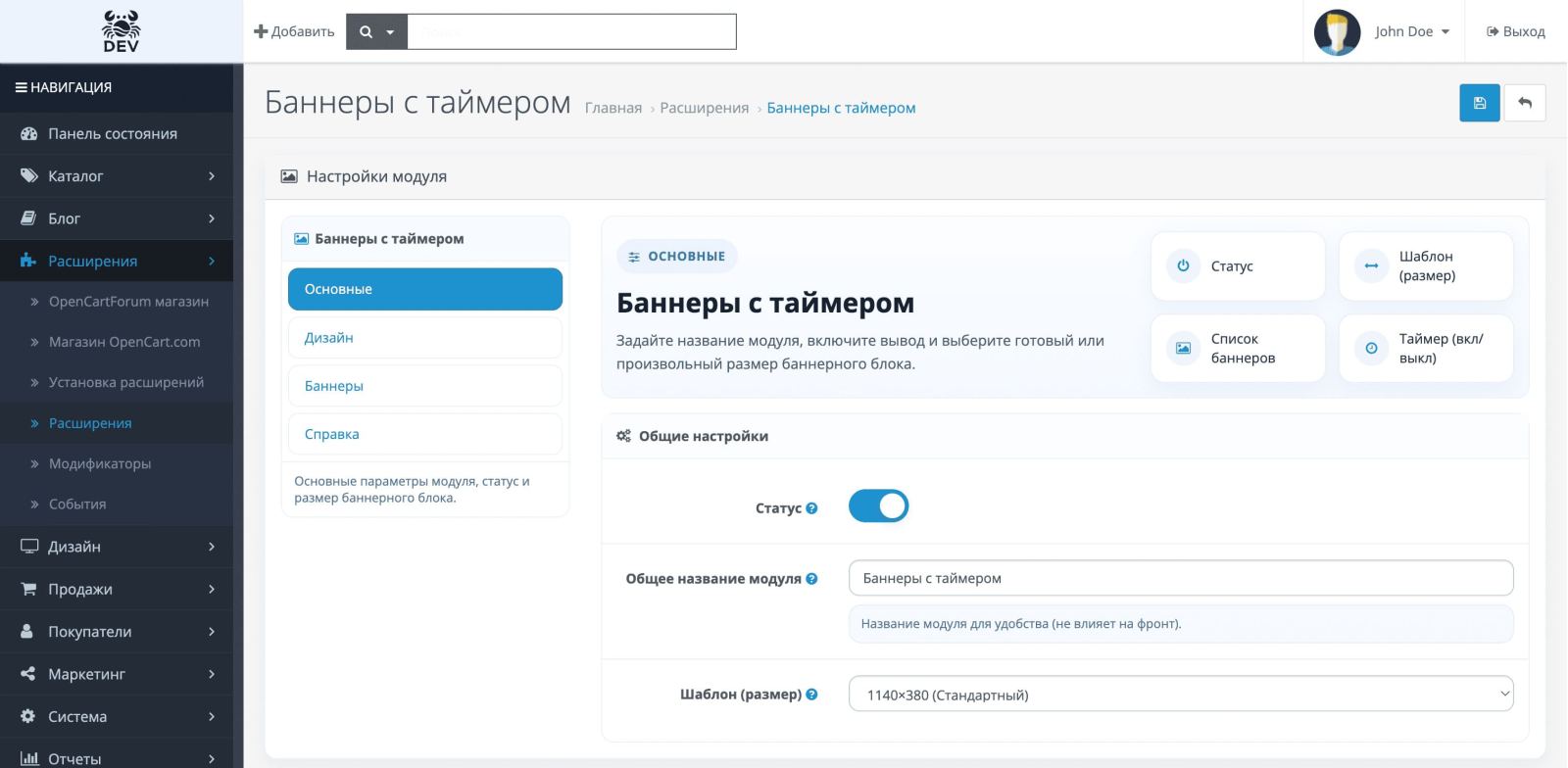Expand the Дизайн menu chevron
Viewport: 1568px width, 768px height.
click(212, 547)
